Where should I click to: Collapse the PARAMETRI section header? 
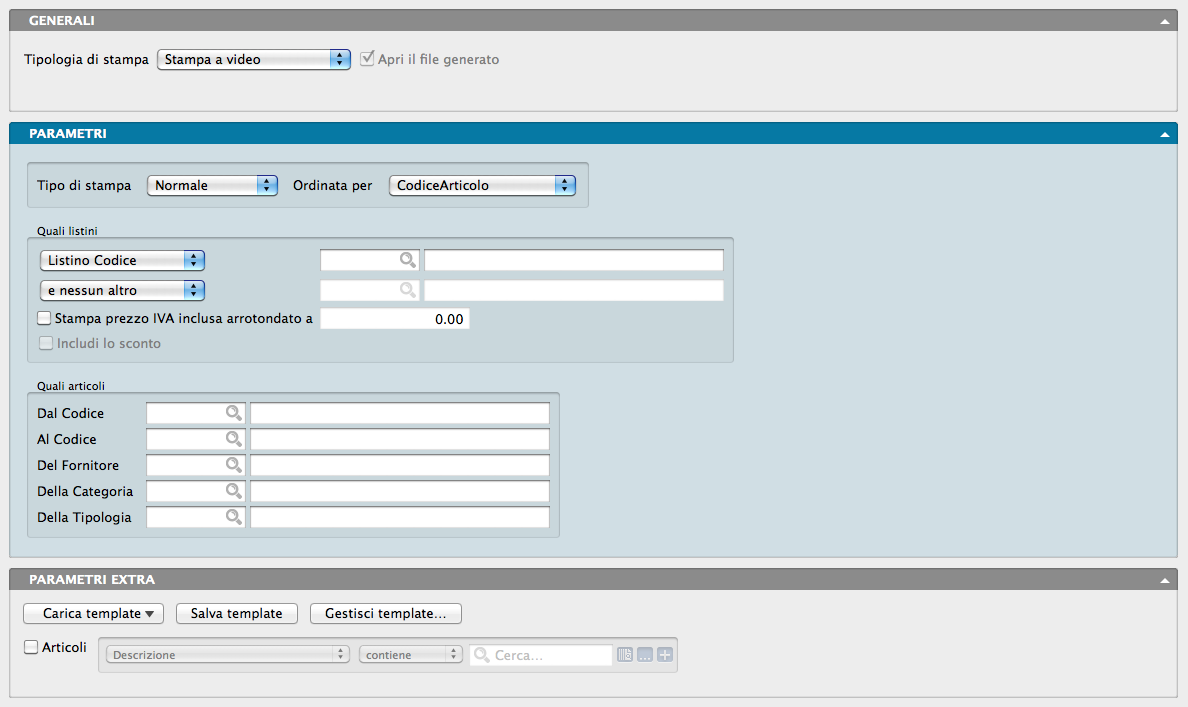coord(1164,133)
